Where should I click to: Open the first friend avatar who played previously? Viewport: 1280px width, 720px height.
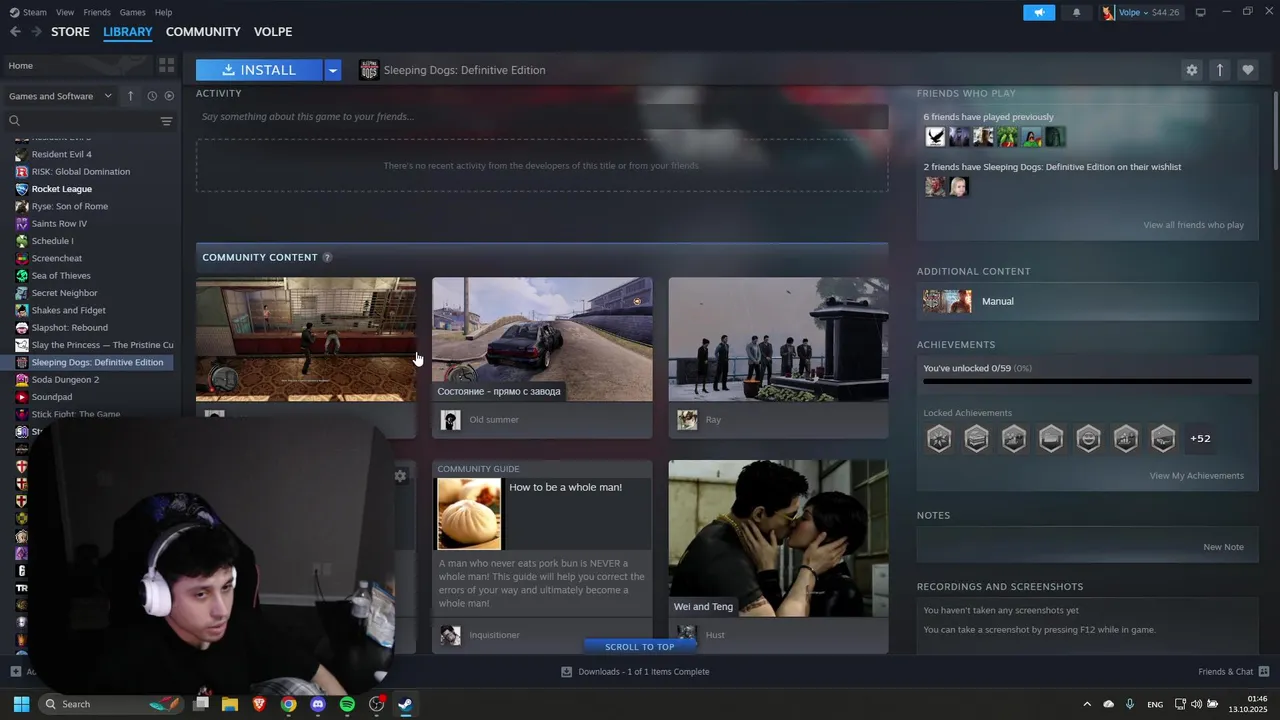[x=935, y=137]
